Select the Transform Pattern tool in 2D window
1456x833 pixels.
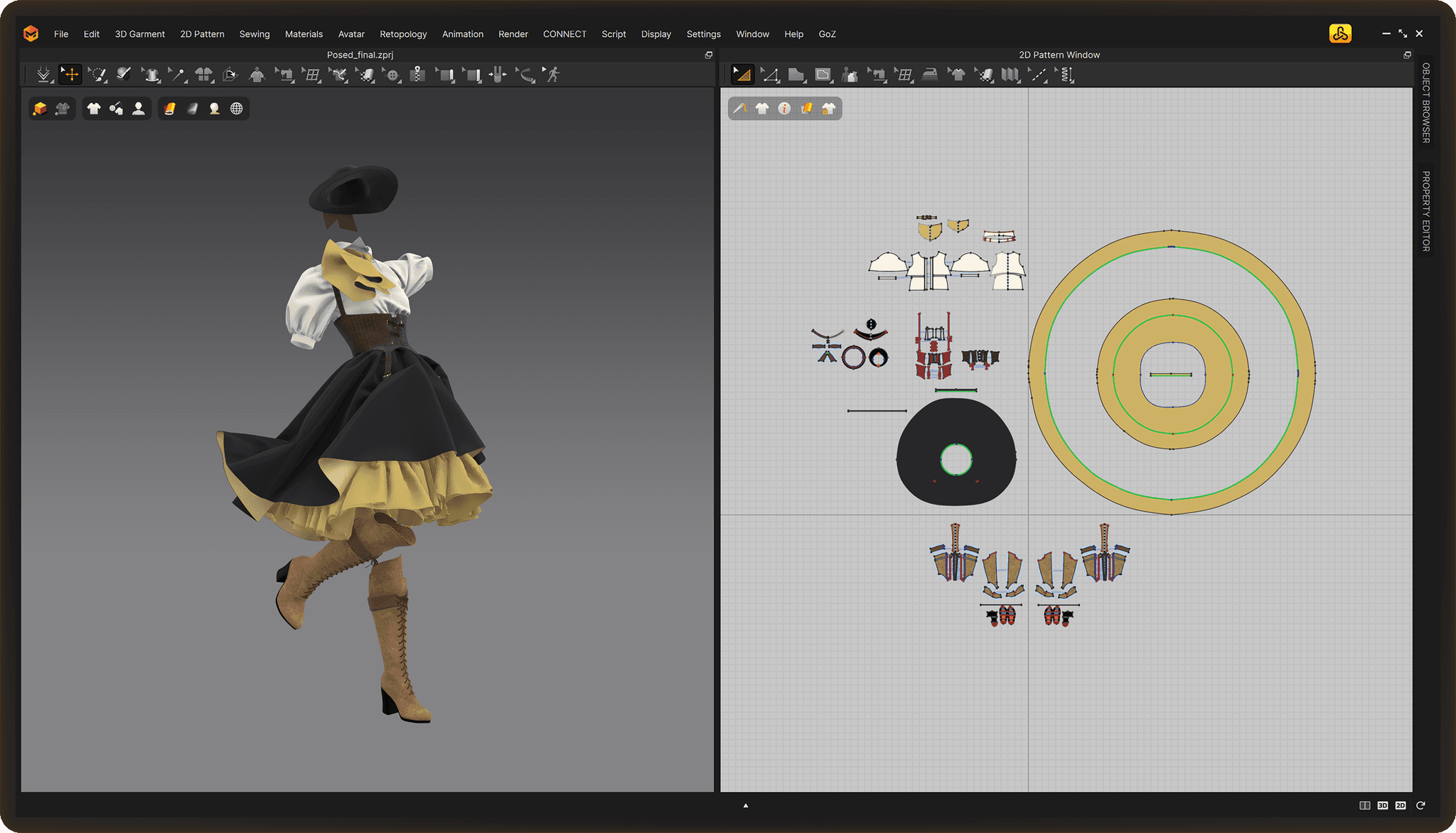tap(742, 74)
